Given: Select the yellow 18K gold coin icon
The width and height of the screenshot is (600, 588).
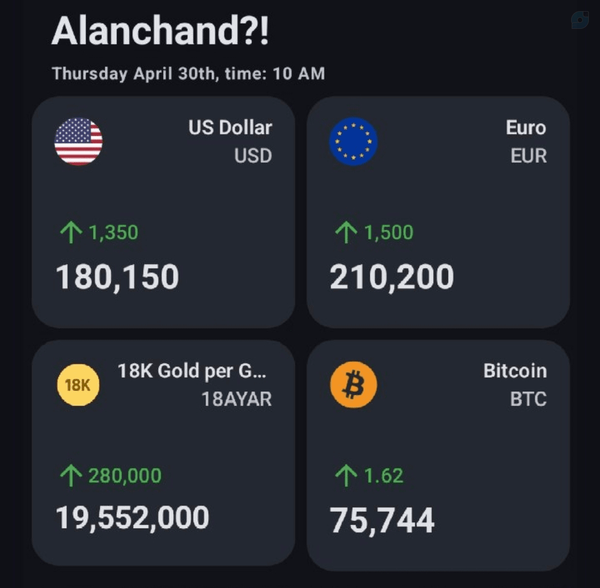Looking at the screenshot, I should pos(78,385).
